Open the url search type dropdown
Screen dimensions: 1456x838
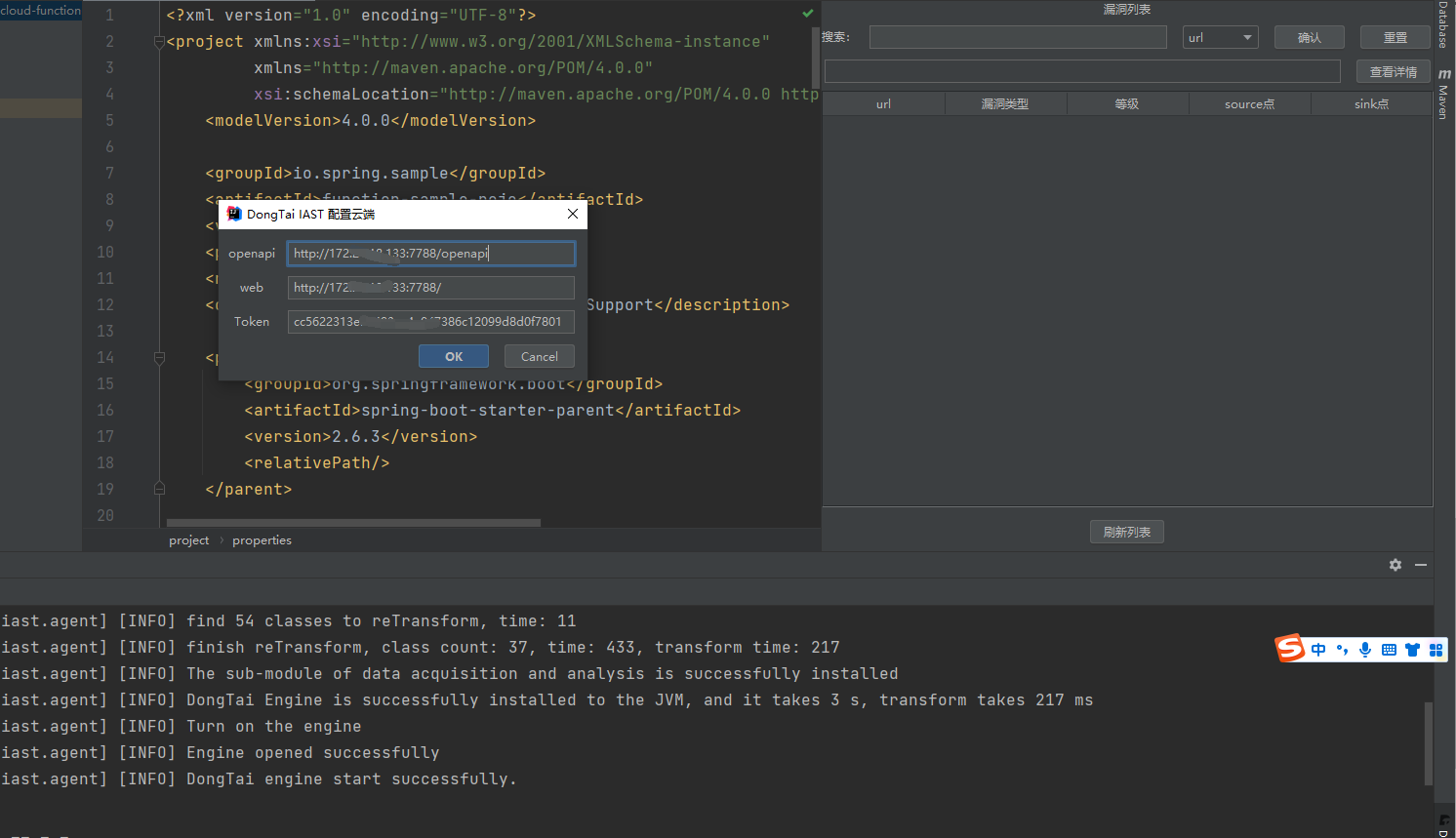tap(1220, 37)
